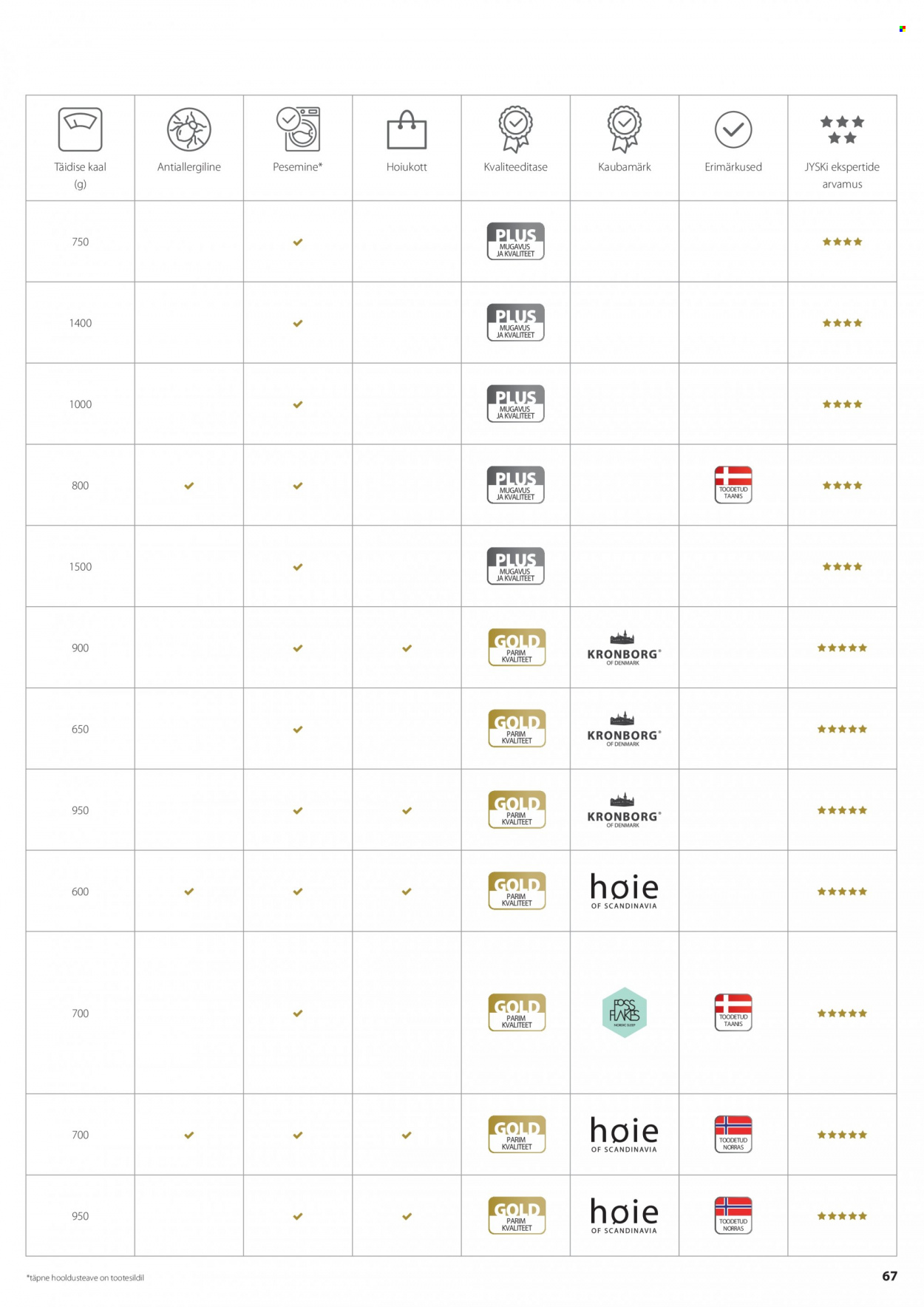Select the Kvaliteeditase award ribbon icon
924x1307 pixels.
point(515,129)
